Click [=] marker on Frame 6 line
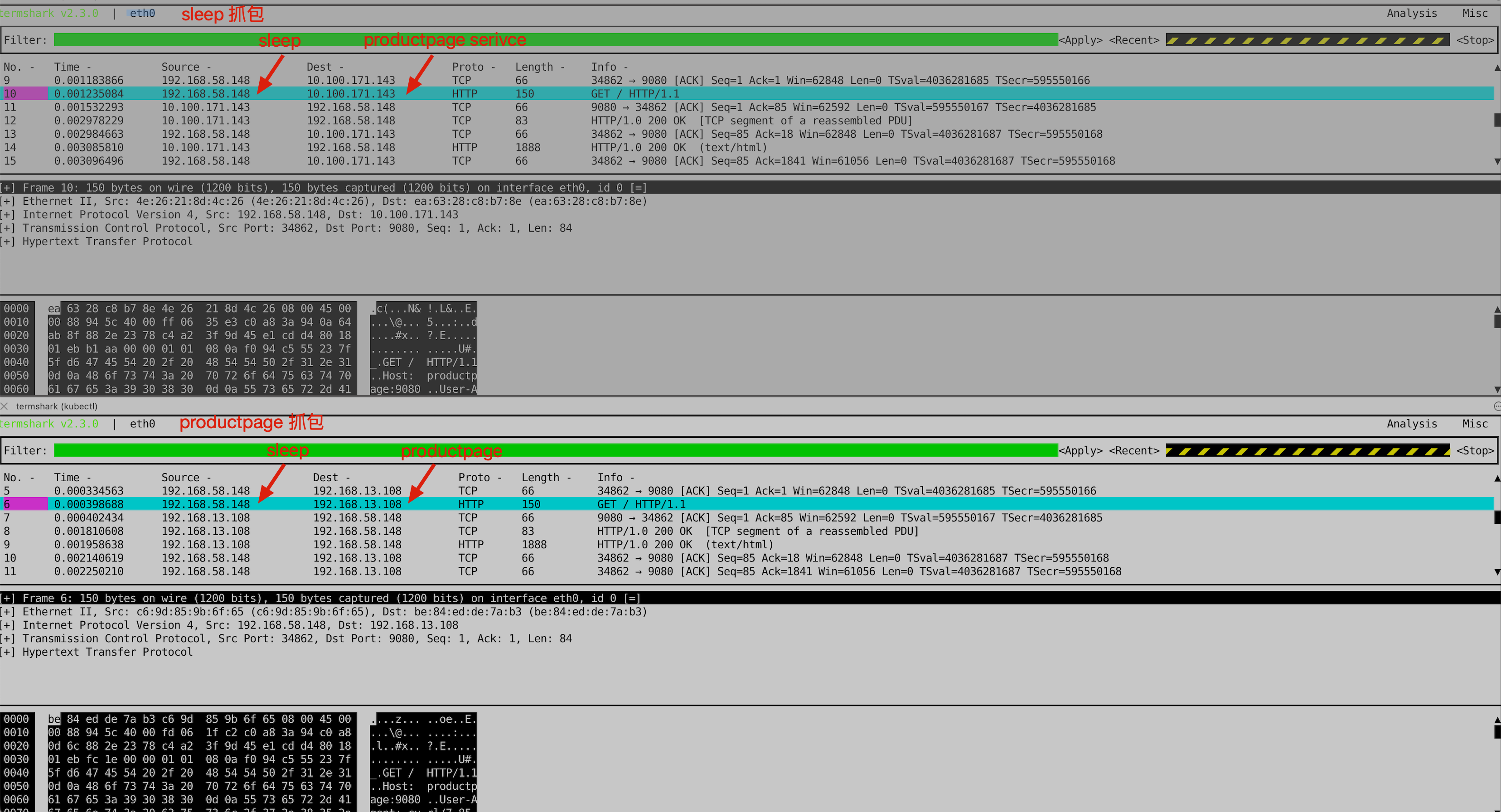This screenshot has height=812, width=1501. click(x=632, y=598)
